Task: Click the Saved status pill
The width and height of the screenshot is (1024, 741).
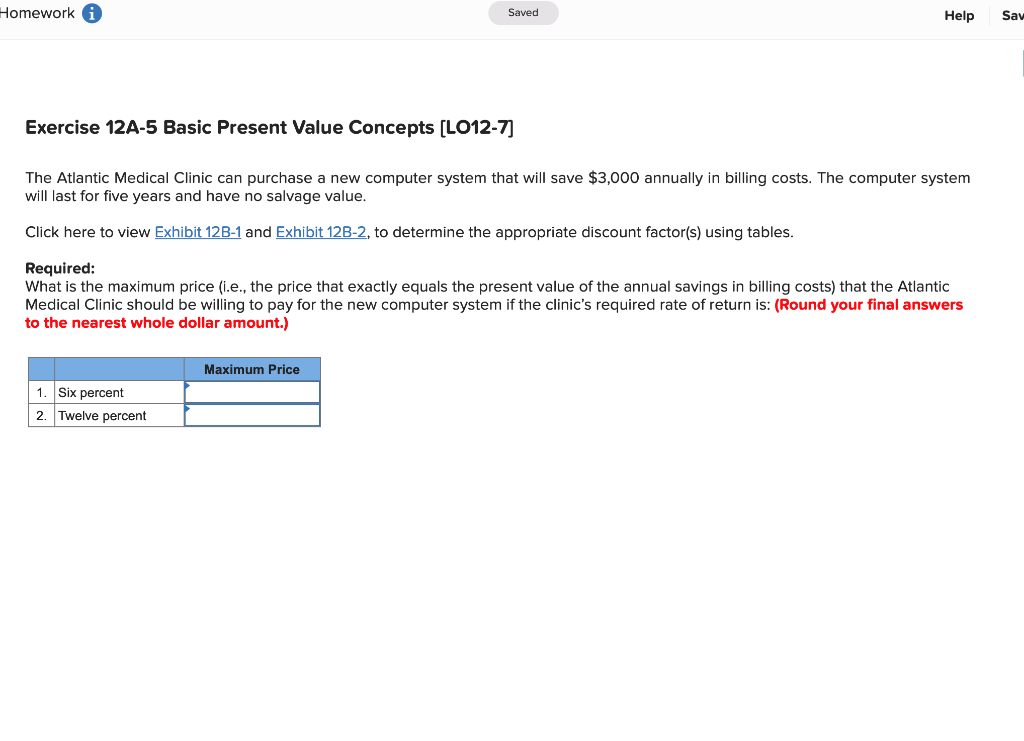Action: [x=523, y=12]
